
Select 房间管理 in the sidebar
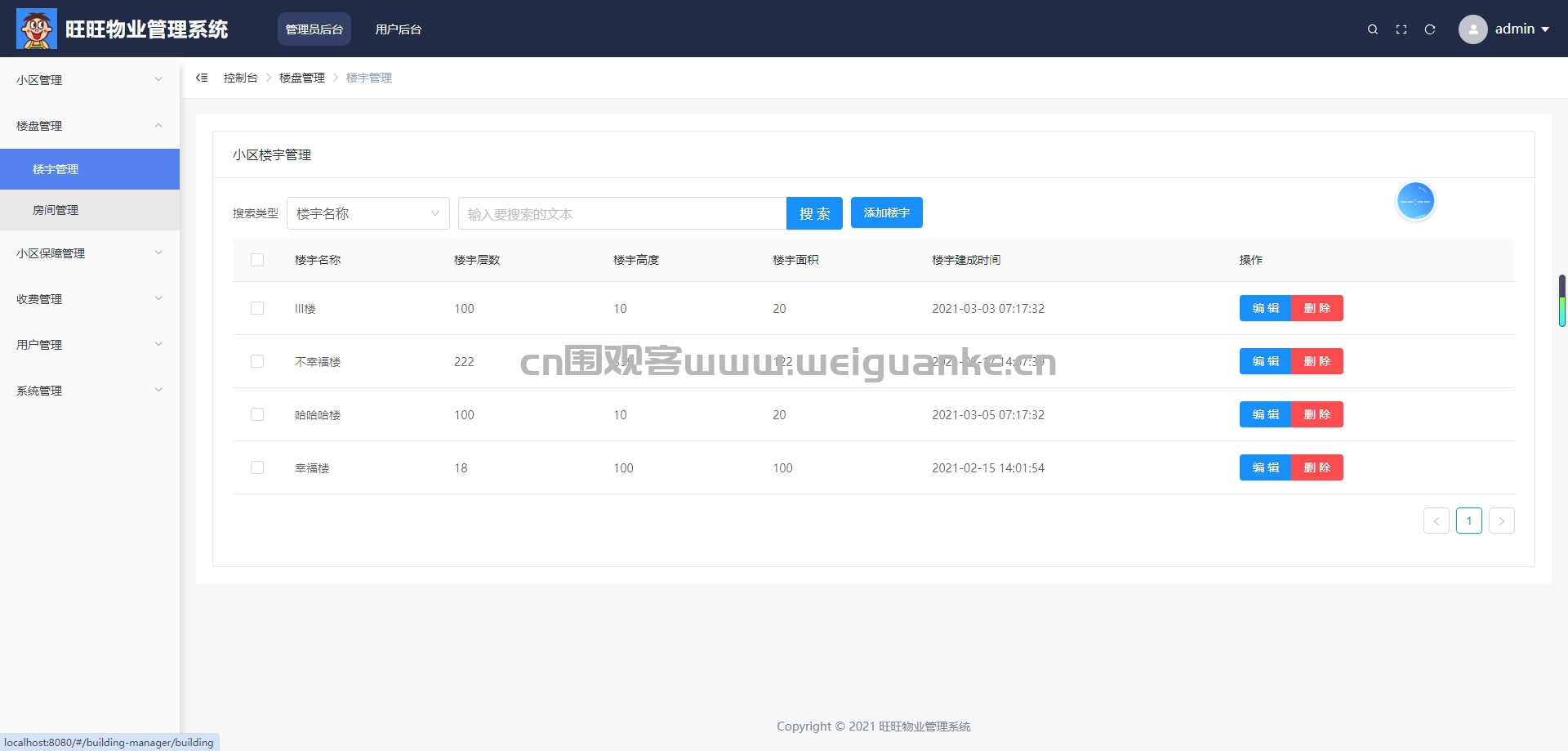coord(90,210)
